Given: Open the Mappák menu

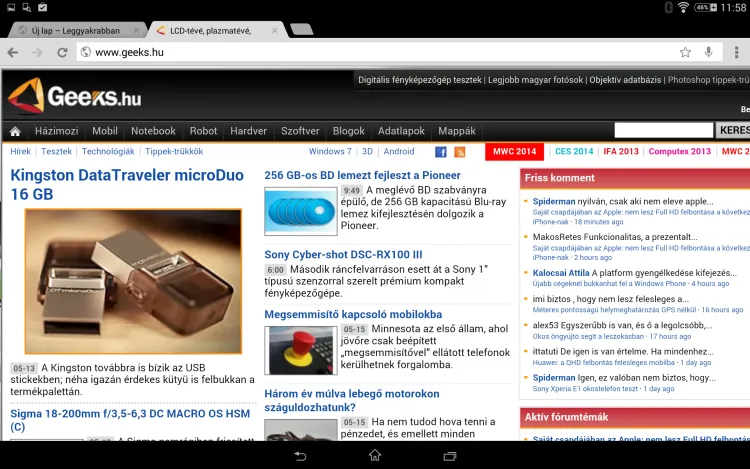Looking at the screenshot, I should point(457,131).
